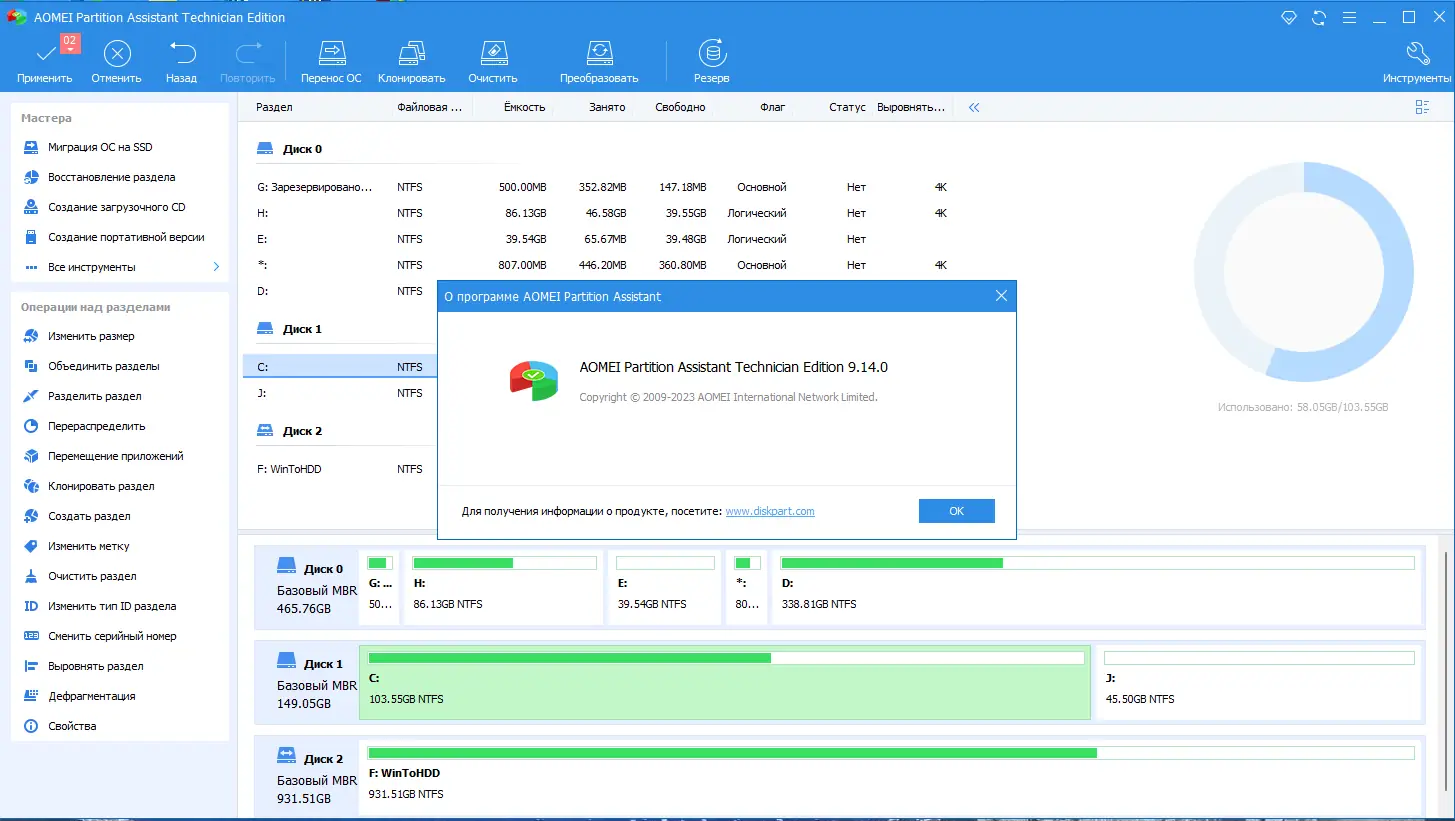1455x821 pixels.
Task: Choose Сменить серийный номер
Action: (112, 636)
